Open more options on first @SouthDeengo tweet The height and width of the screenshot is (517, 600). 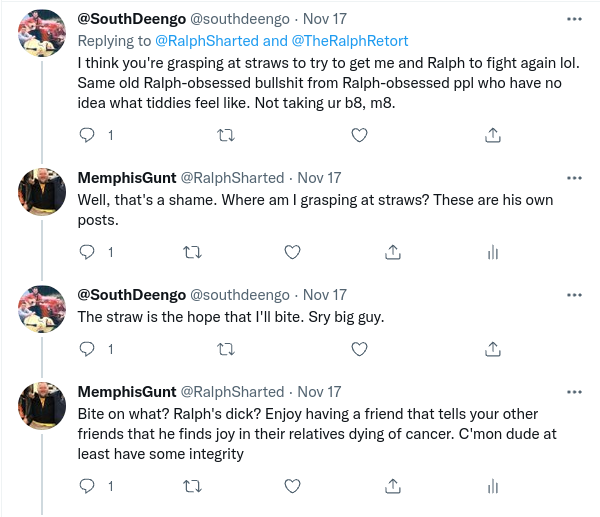coord(574,19)
